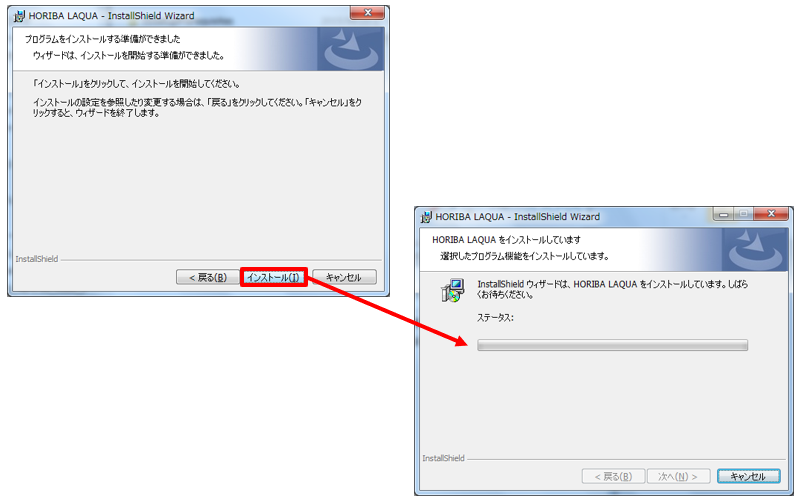Click the greyed-out 戻る(B) button in the progress dialog
Viewport: 796px width, 499px height.
[x=613, y=476]
